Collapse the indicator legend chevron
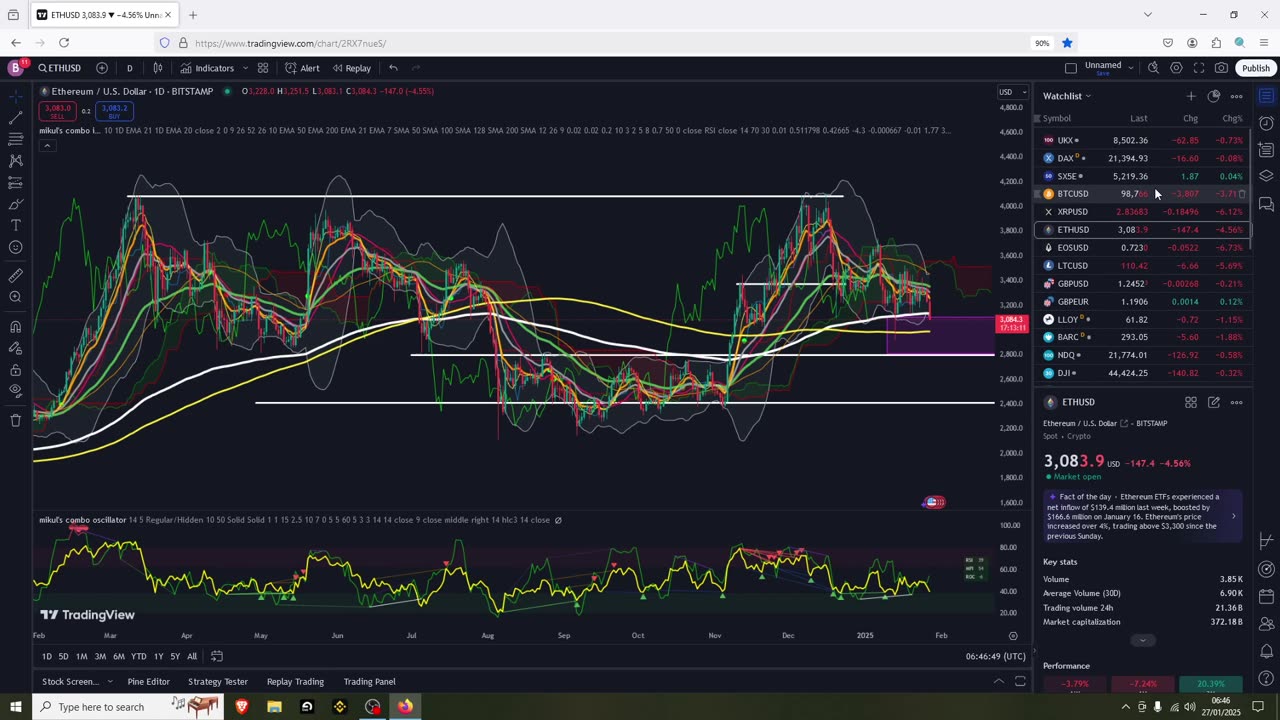Screen dimensions: 1280x720 click(x=46, y=145)
